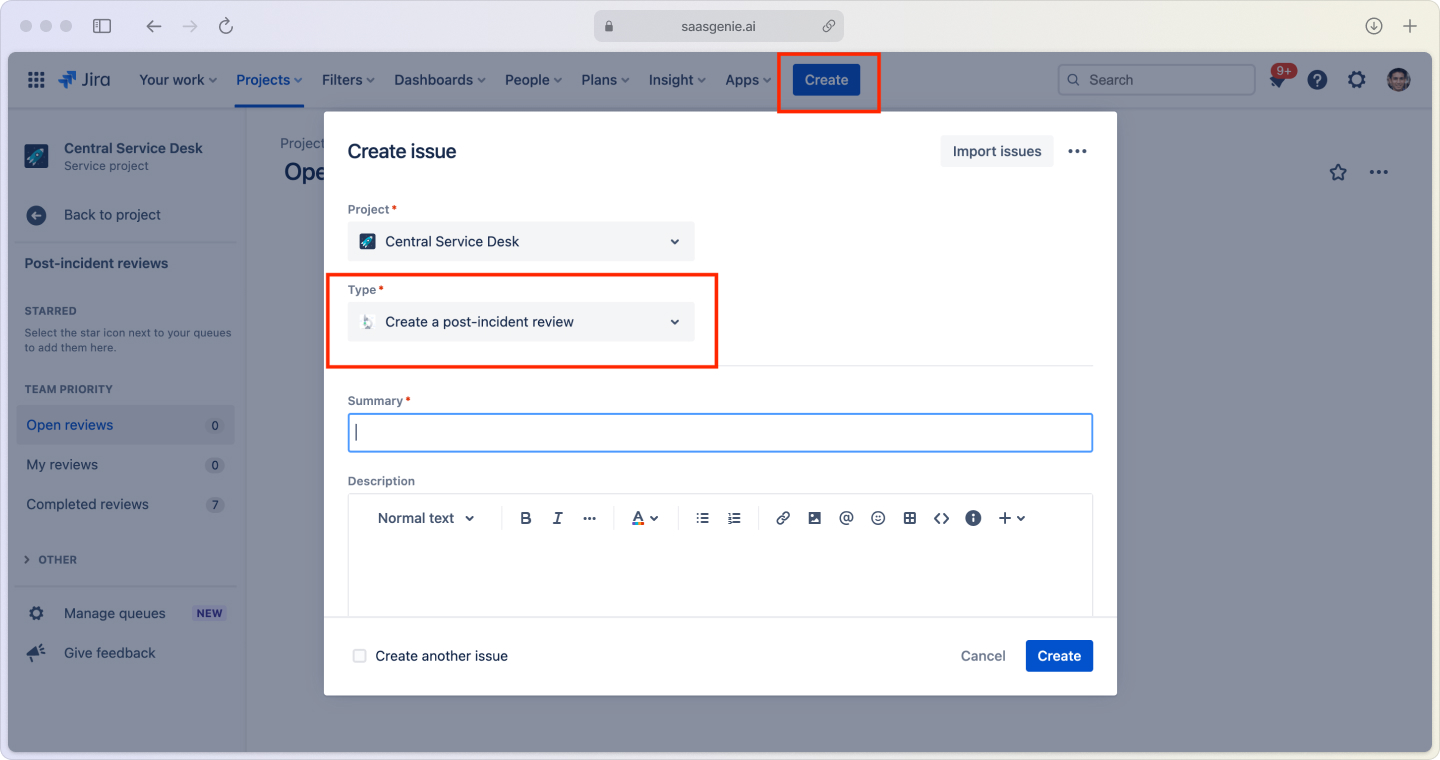Open Apps menu
Screen dimensions: 1440x760
pos(748,80)
